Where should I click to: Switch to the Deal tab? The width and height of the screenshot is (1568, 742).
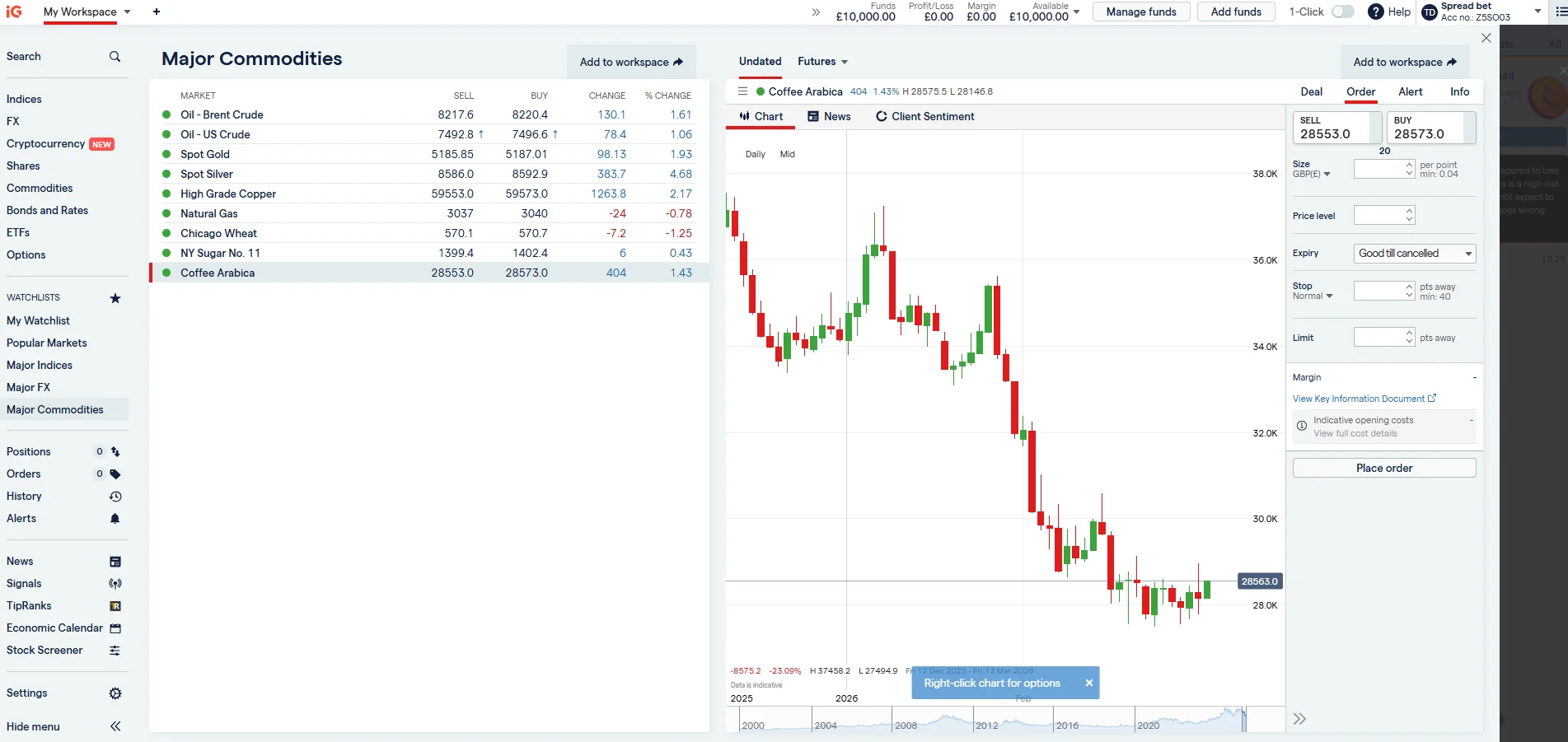pos(1312,91)
